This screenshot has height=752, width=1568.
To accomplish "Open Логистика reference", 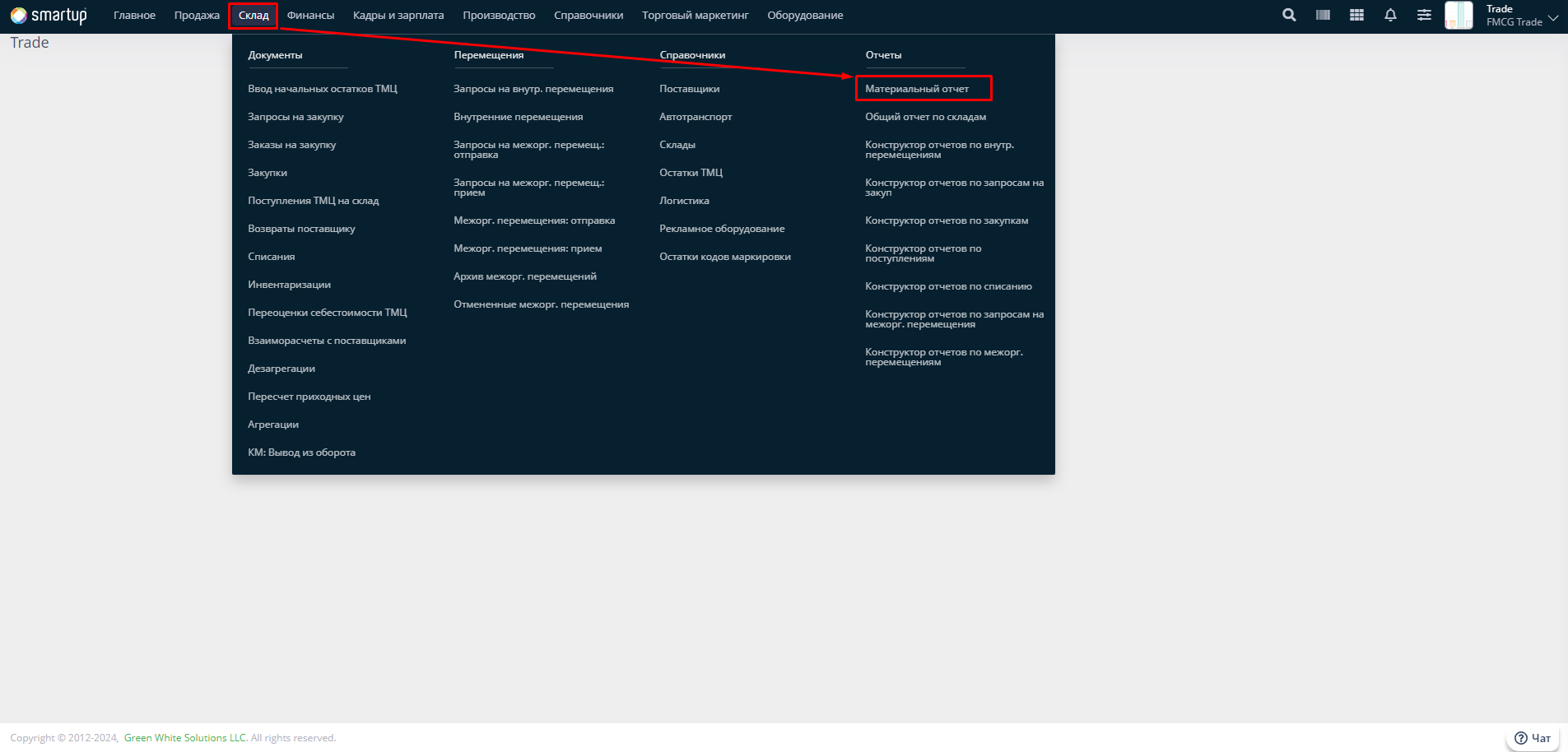I will coord(684,201).
